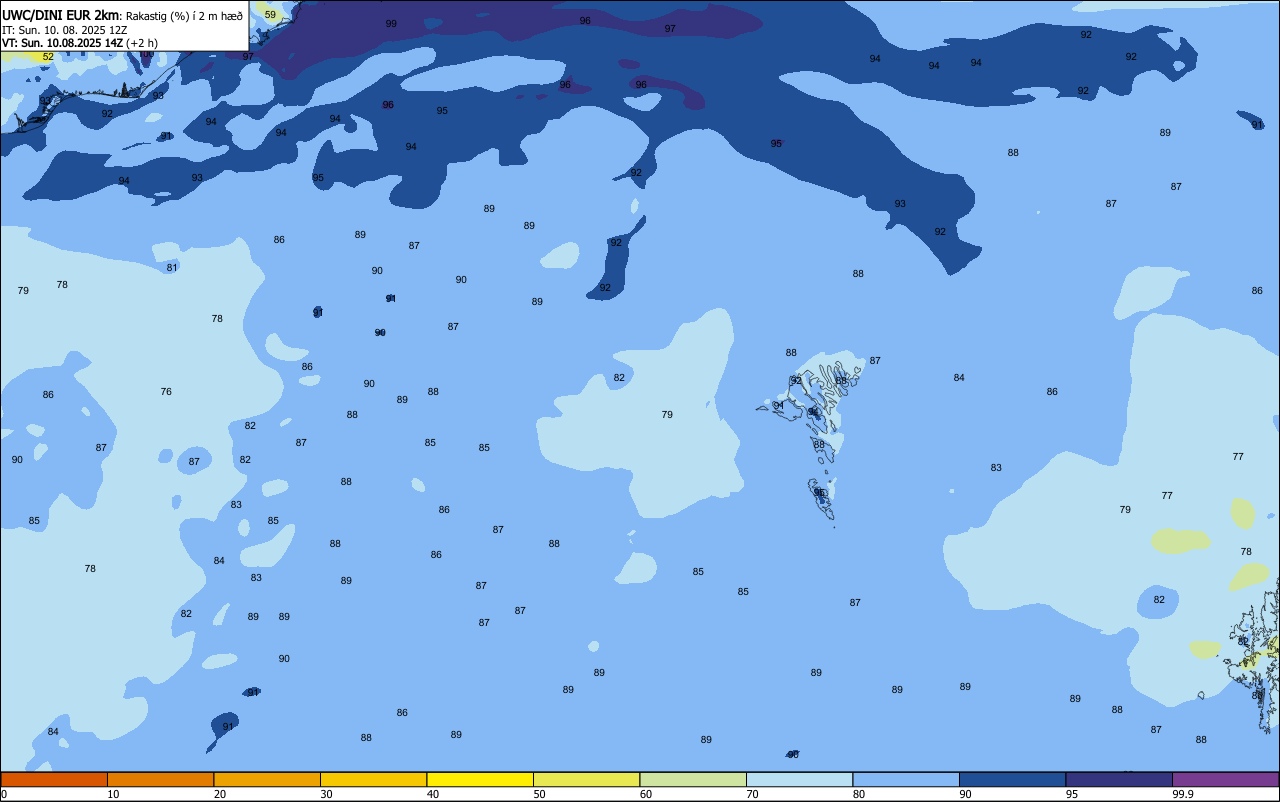Select the 90–95 dark blue legend swatch

tap(1012, 779)
